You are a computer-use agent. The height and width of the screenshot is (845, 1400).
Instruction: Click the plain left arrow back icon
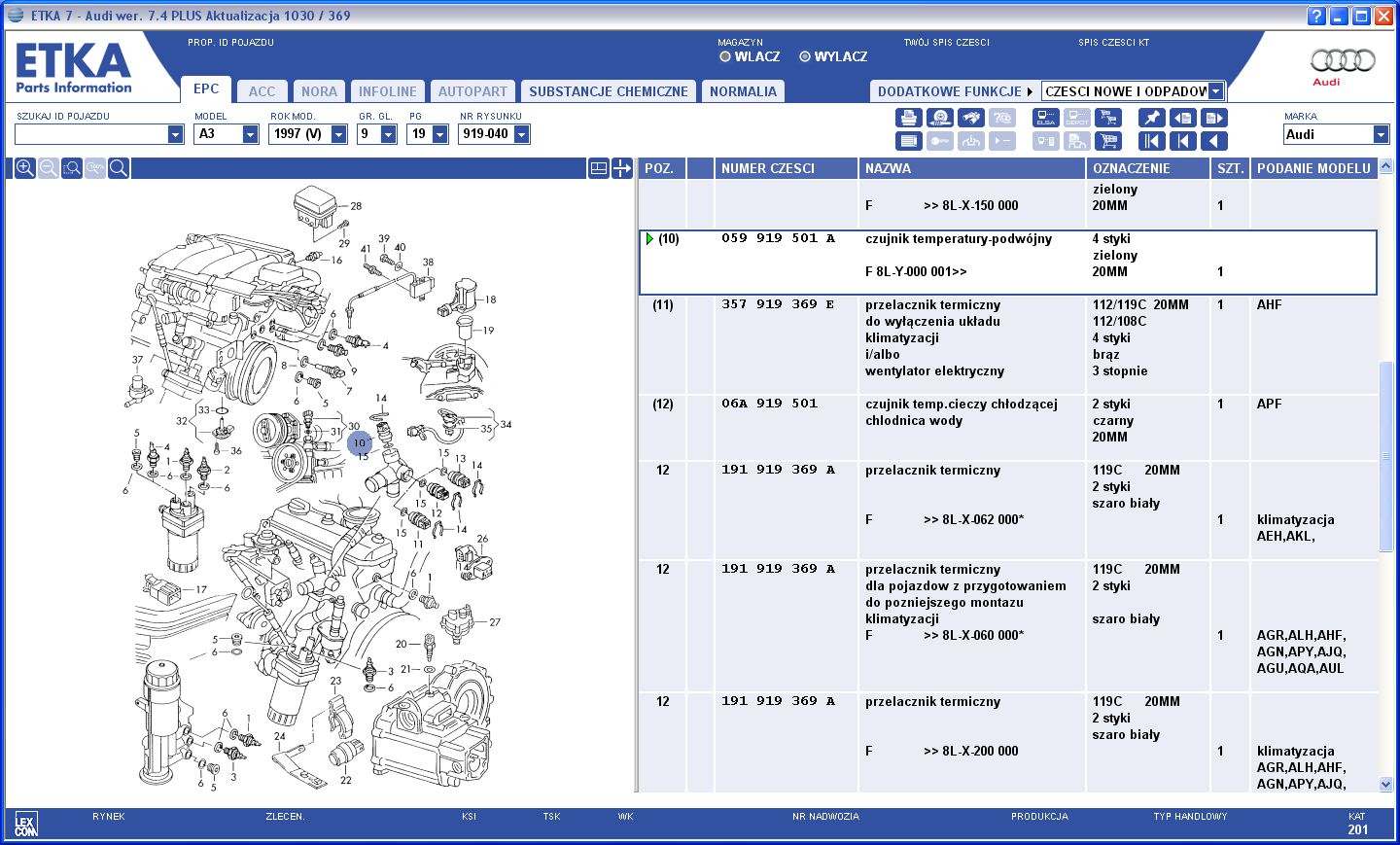(x=1213, y=141)
